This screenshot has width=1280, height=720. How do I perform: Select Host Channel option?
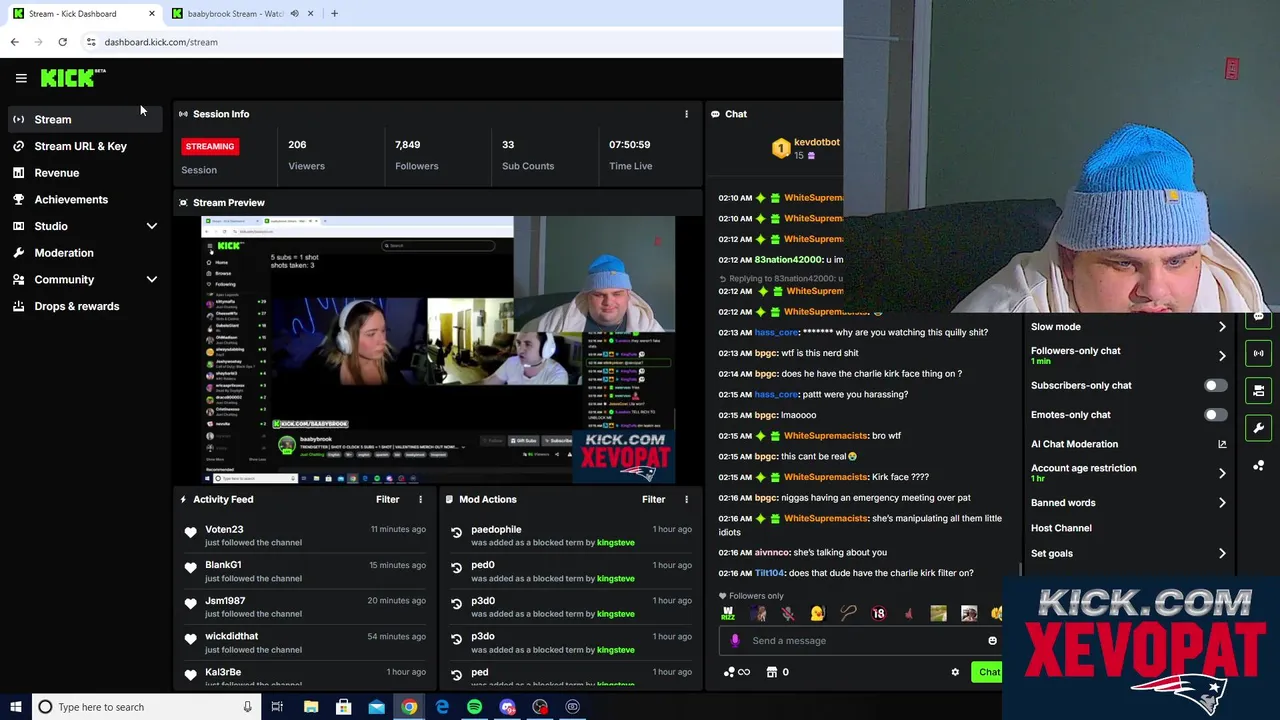click(x=1061, y=528)
